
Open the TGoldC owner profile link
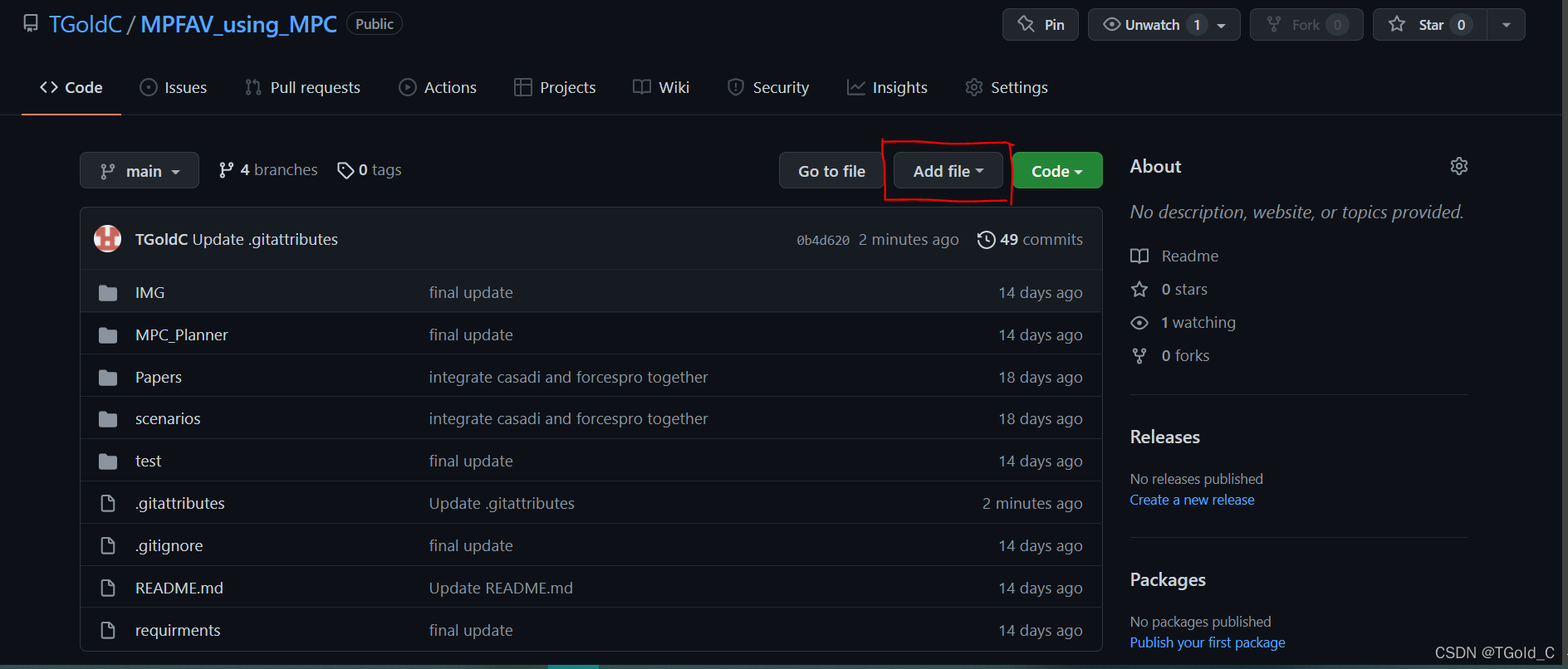86,24
